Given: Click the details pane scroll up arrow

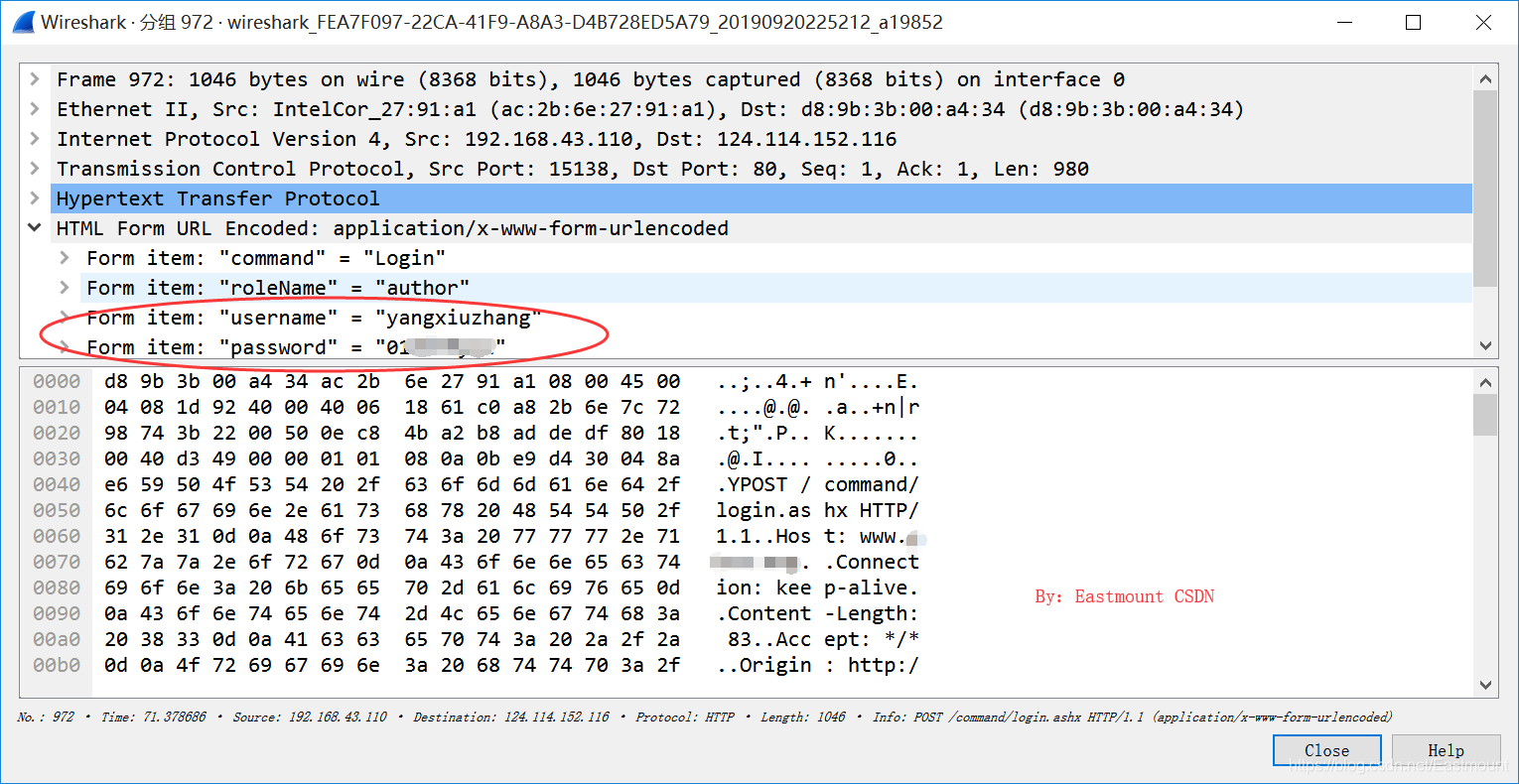Looking at the screenshot, I should tap(1485, 78).
